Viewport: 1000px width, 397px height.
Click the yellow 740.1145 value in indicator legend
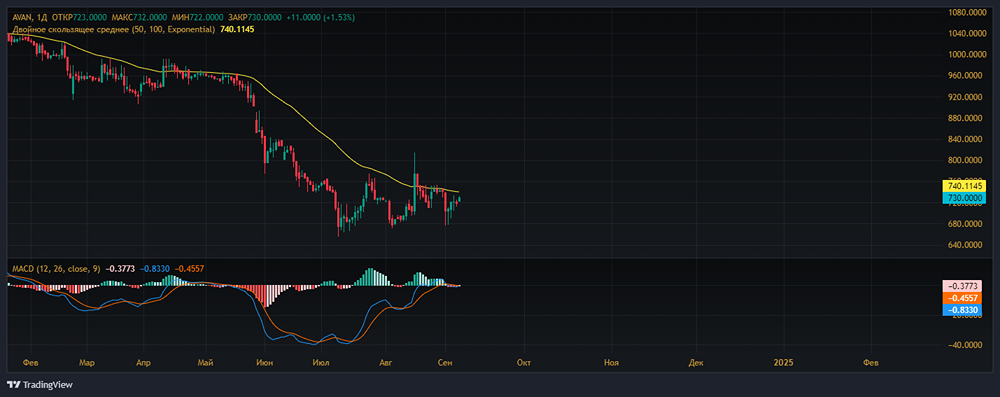pos(237,29)
